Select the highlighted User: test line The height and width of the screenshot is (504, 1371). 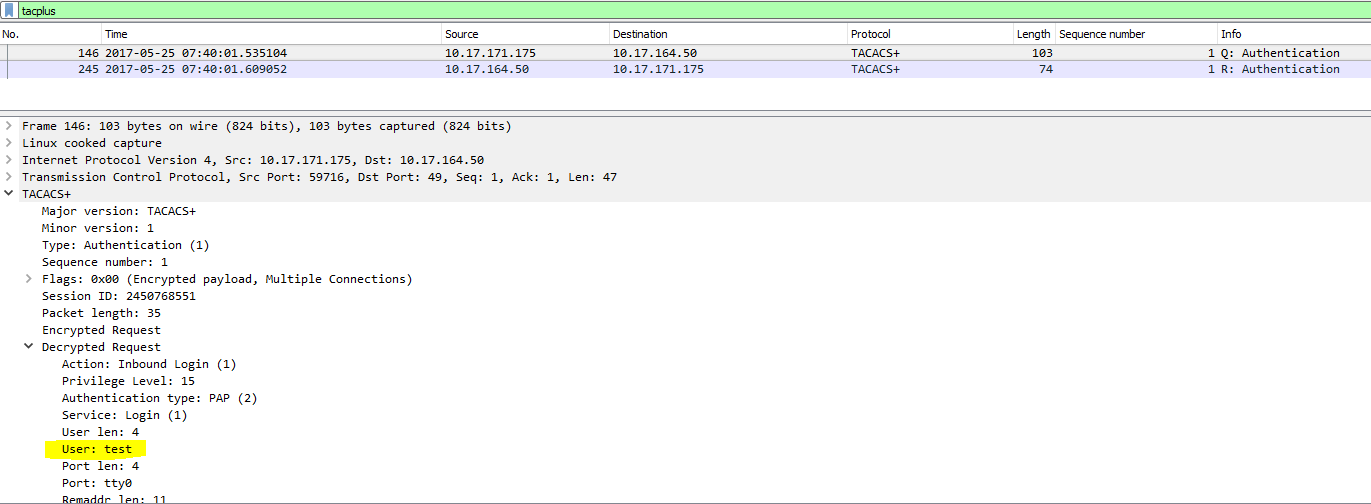tap(97, 449)
